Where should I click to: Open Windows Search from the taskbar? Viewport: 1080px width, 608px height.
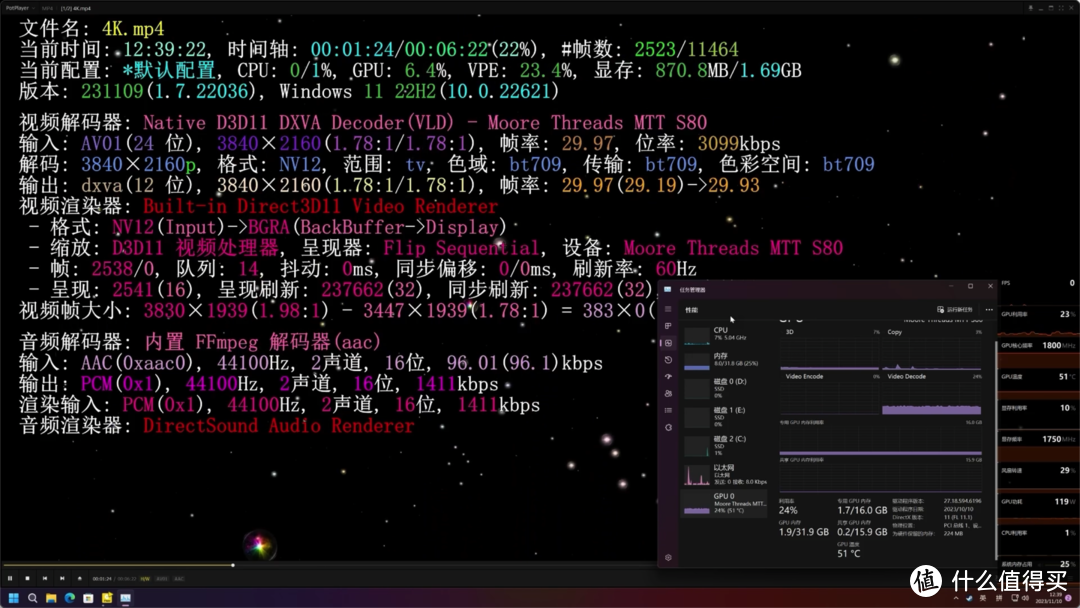[x=32, y=598]
